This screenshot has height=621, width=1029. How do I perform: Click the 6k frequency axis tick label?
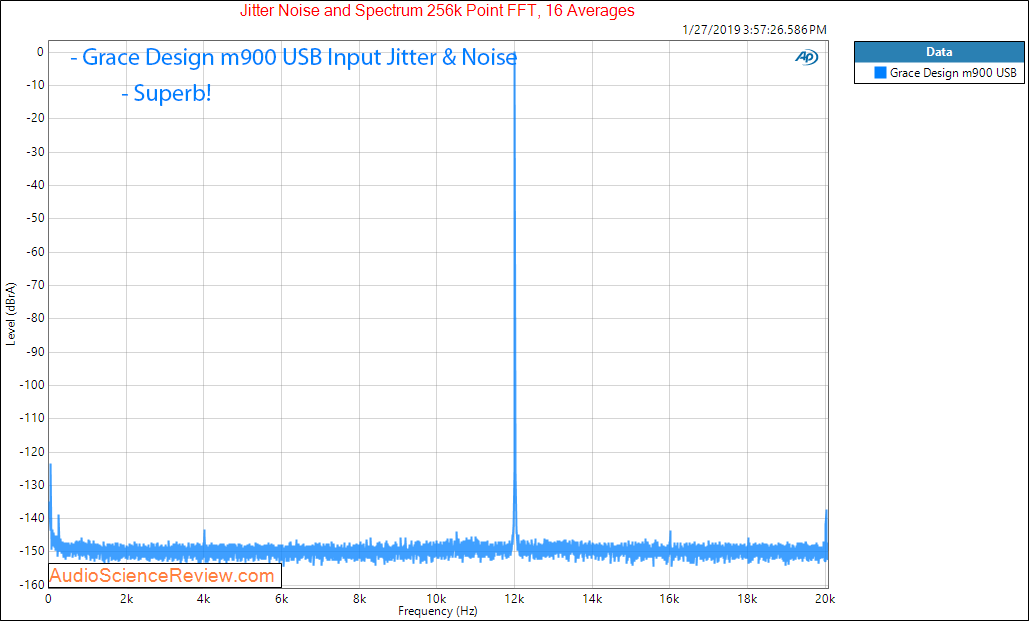point(282,599)
